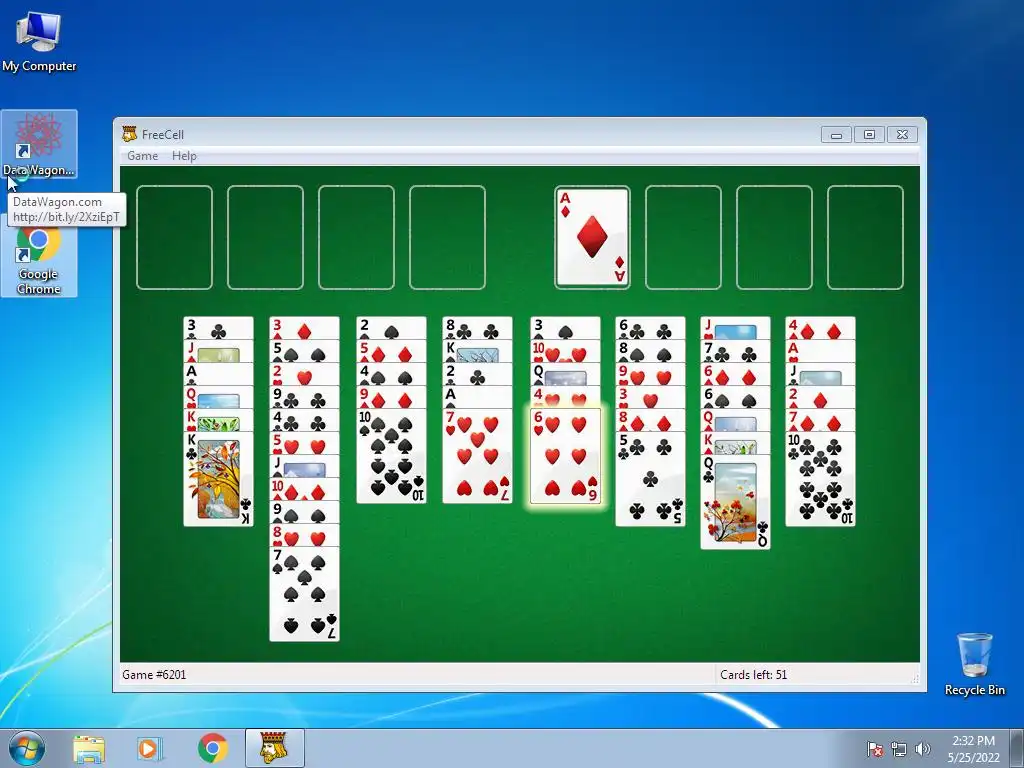This screenshot has width=1024, height=768.
Task: Click the Jack of clubs card
Action: (x=820, y=374)
